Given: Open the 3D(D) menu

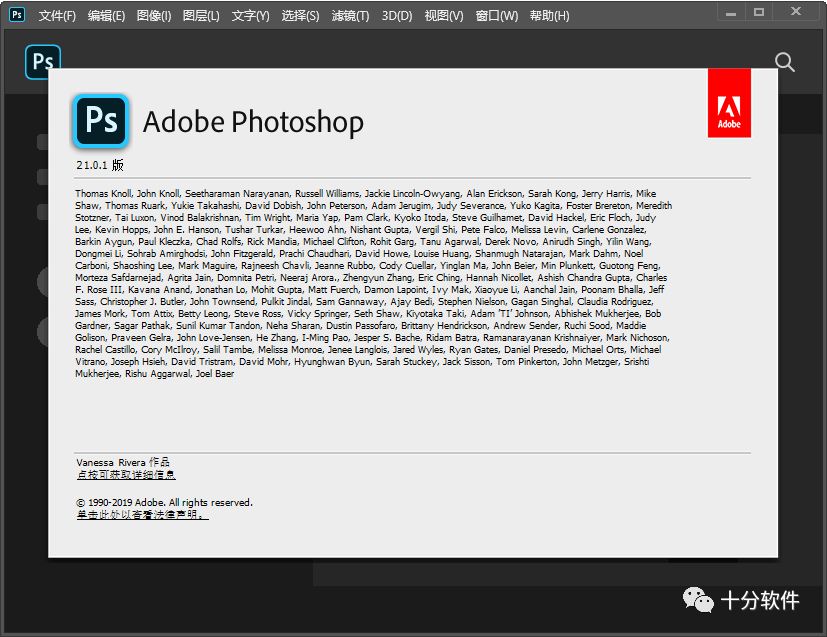Looking at the screenshot, I should (x=397, y=16).
